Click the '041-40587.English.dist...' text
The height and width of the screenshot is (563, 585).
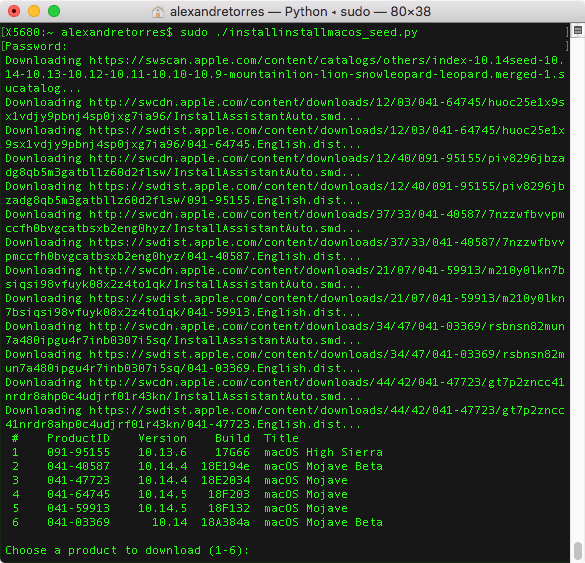[x=273, y=256]
